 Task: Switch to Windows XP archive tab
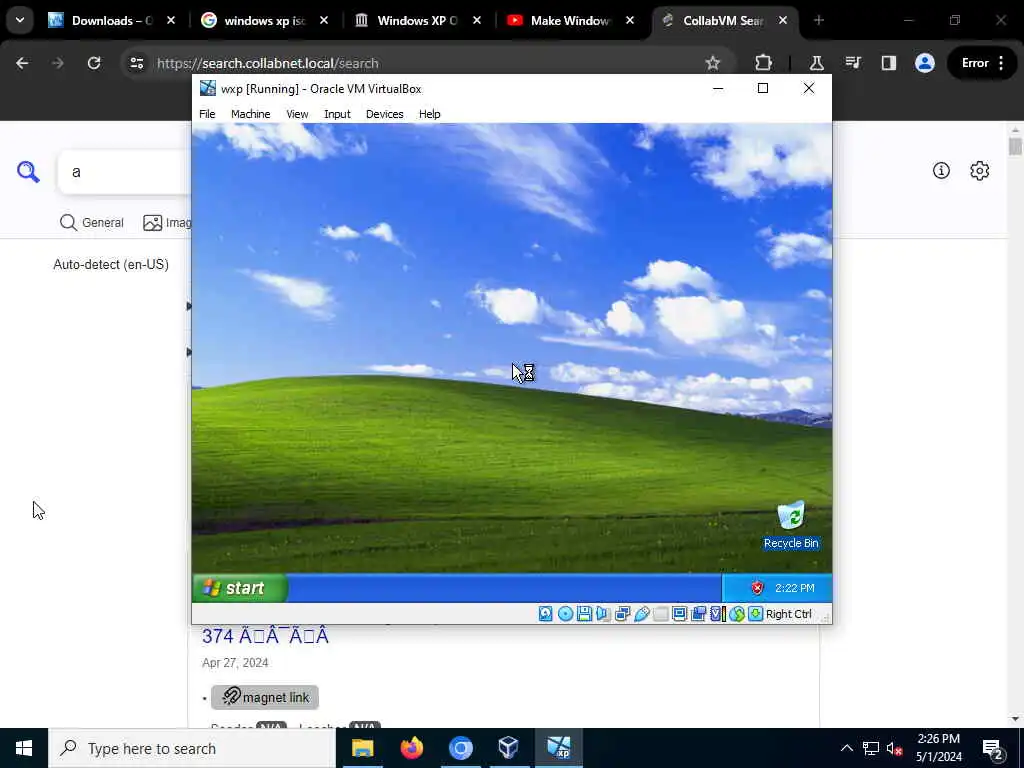point(417,21)
